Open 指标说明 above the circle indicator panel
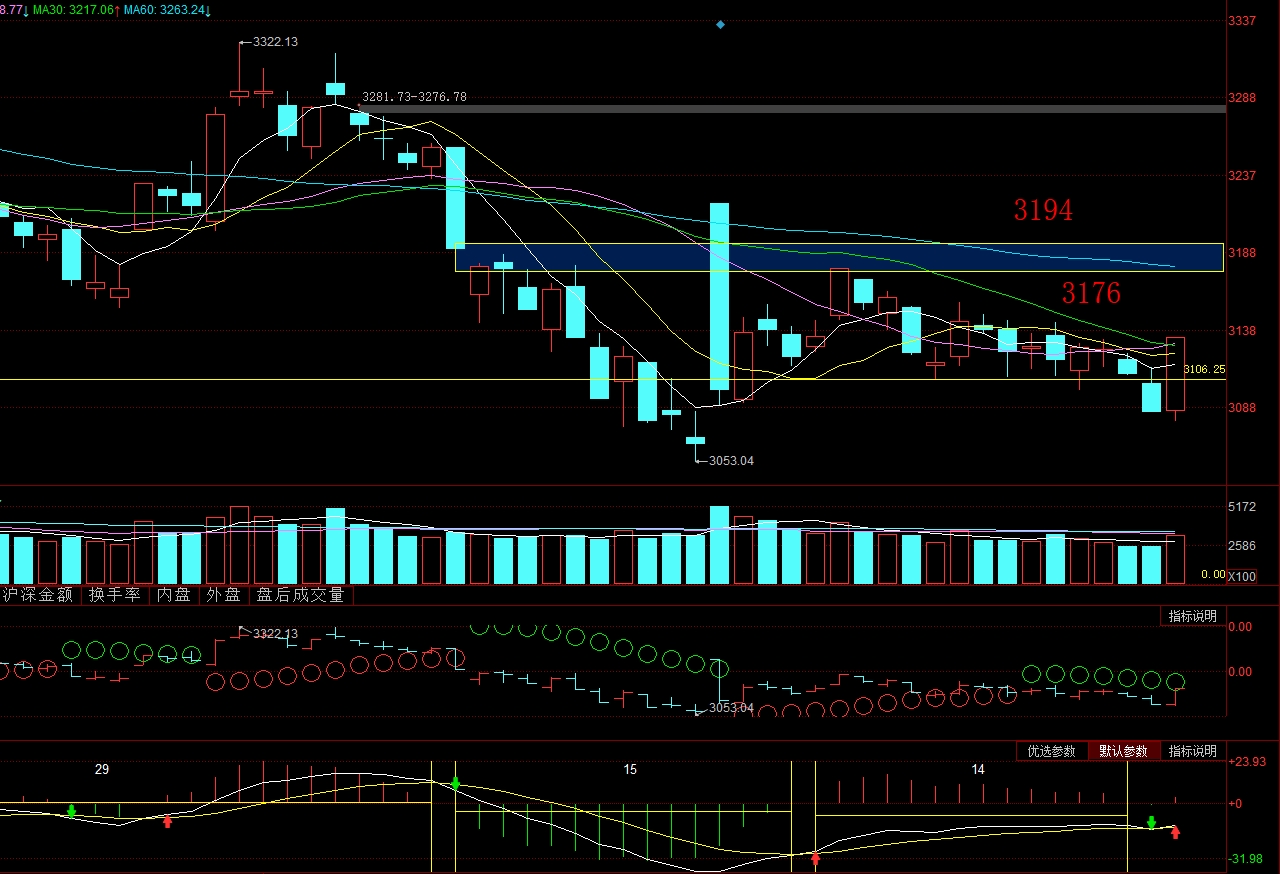1280x874 pixels. click(x=1193, y=616)
